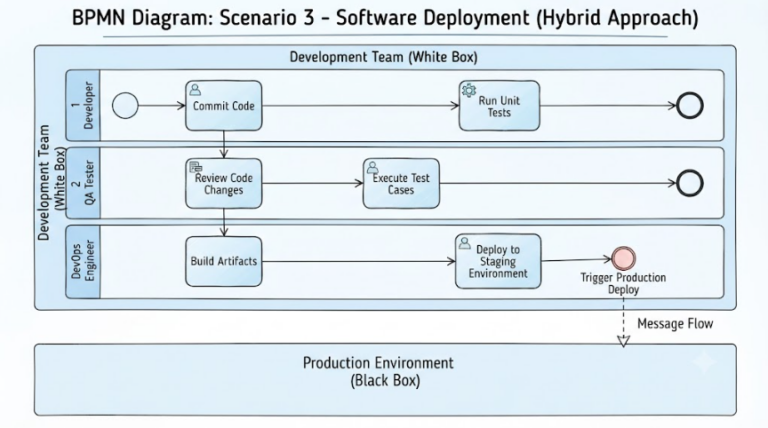Screen dimensions: 768x428
Task: Click the Developer lane header
Action: click(83, 105)
